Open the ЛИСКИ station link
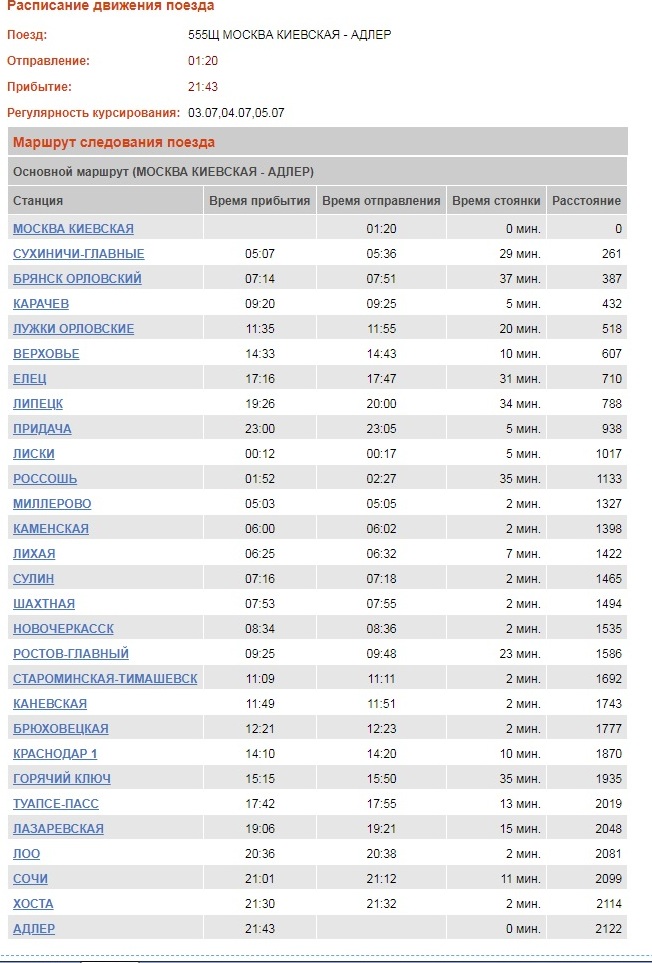Screen dimensions: 652x963 [34, 454]
